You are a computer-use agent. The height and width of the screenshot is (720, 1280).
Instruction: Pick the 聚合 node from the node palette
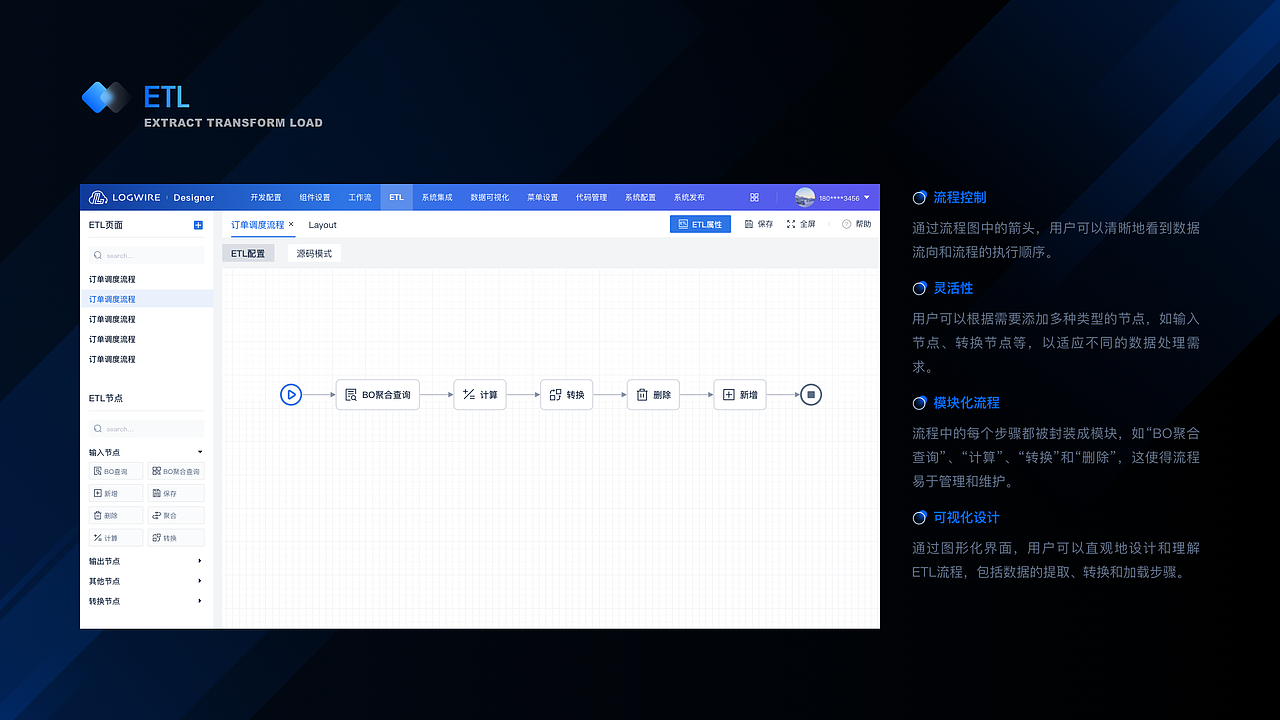(x=176, y=516)
